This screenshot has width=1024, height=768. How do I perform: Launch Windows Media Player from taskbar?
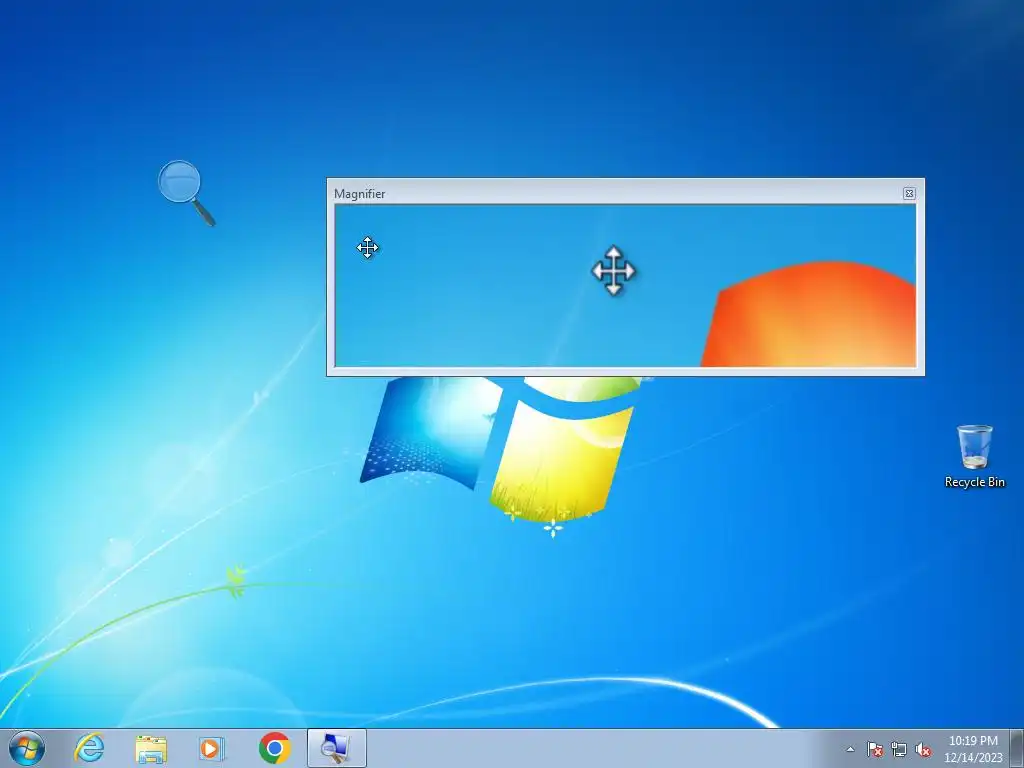coord(212,748)
